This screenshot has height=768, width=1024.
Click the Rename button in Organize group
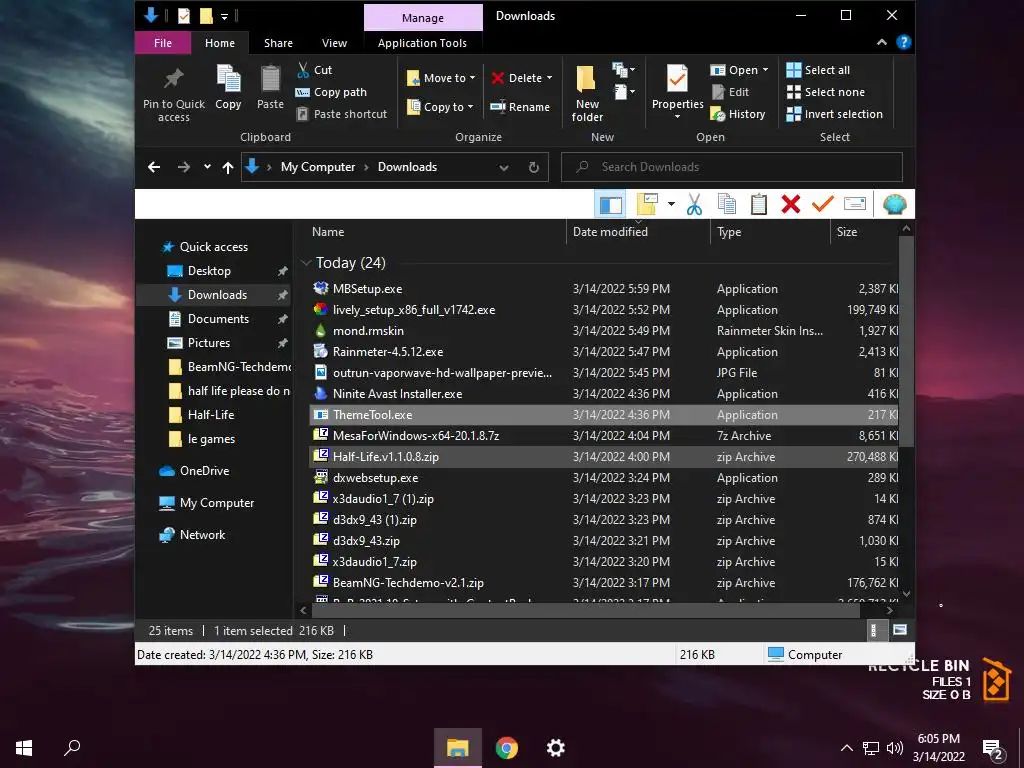click(520, 107)
